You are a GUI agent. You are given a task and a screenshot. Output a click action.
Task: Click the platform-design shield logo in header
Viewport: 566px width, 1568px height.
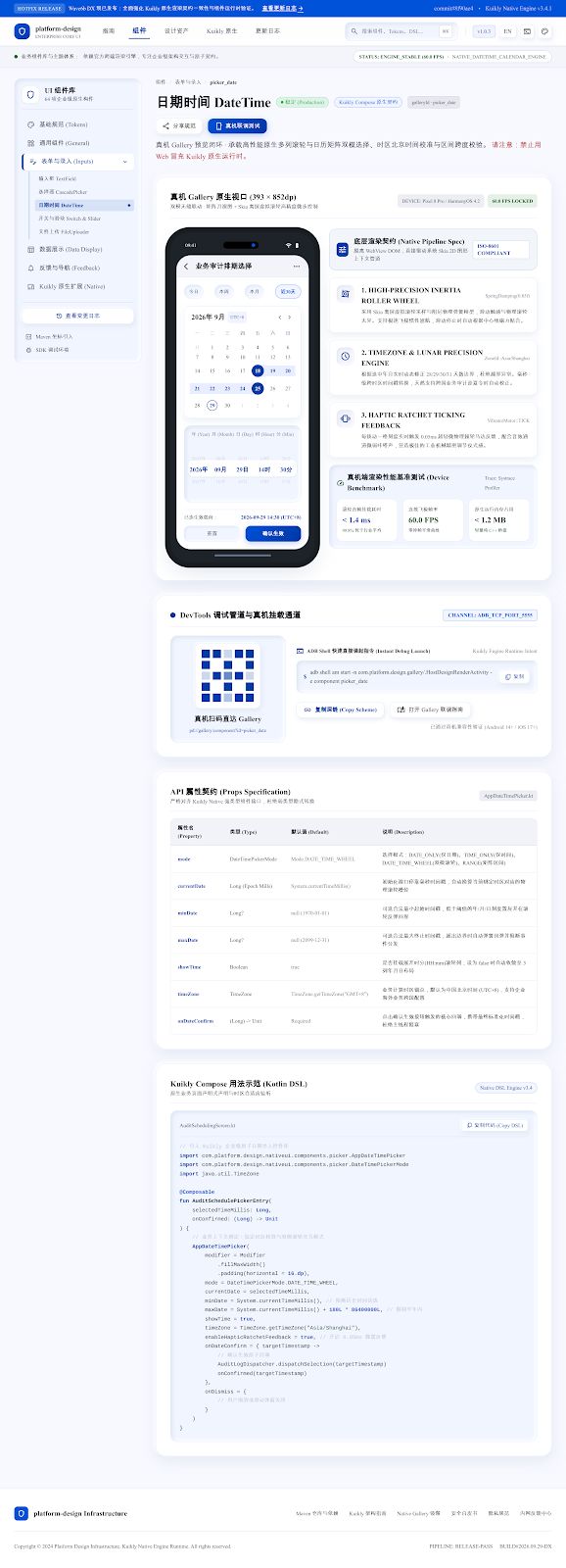click(22, 31)
